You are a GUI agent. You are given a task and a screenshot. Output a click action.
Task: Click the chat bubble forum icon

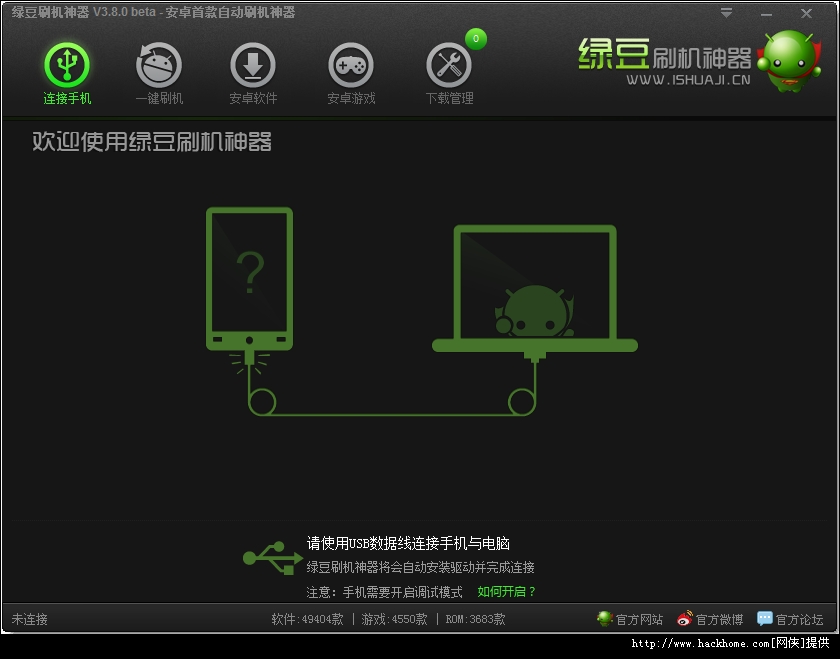tap(764, 619)
